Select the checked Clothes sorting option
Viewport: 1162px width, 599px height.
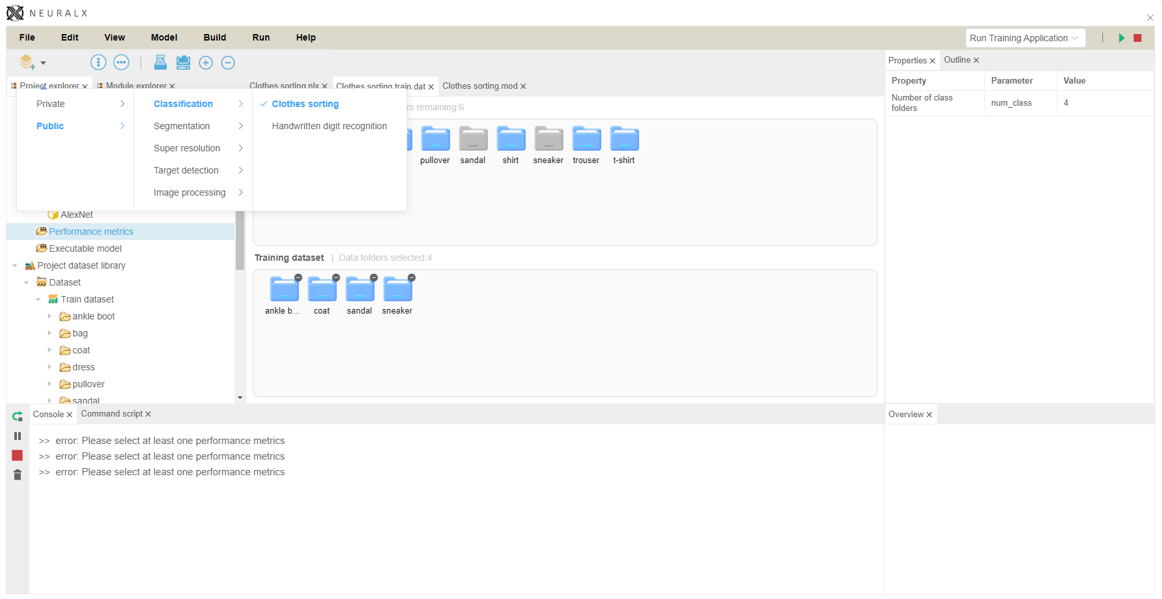pyautogui.click(x=305, y=104)
